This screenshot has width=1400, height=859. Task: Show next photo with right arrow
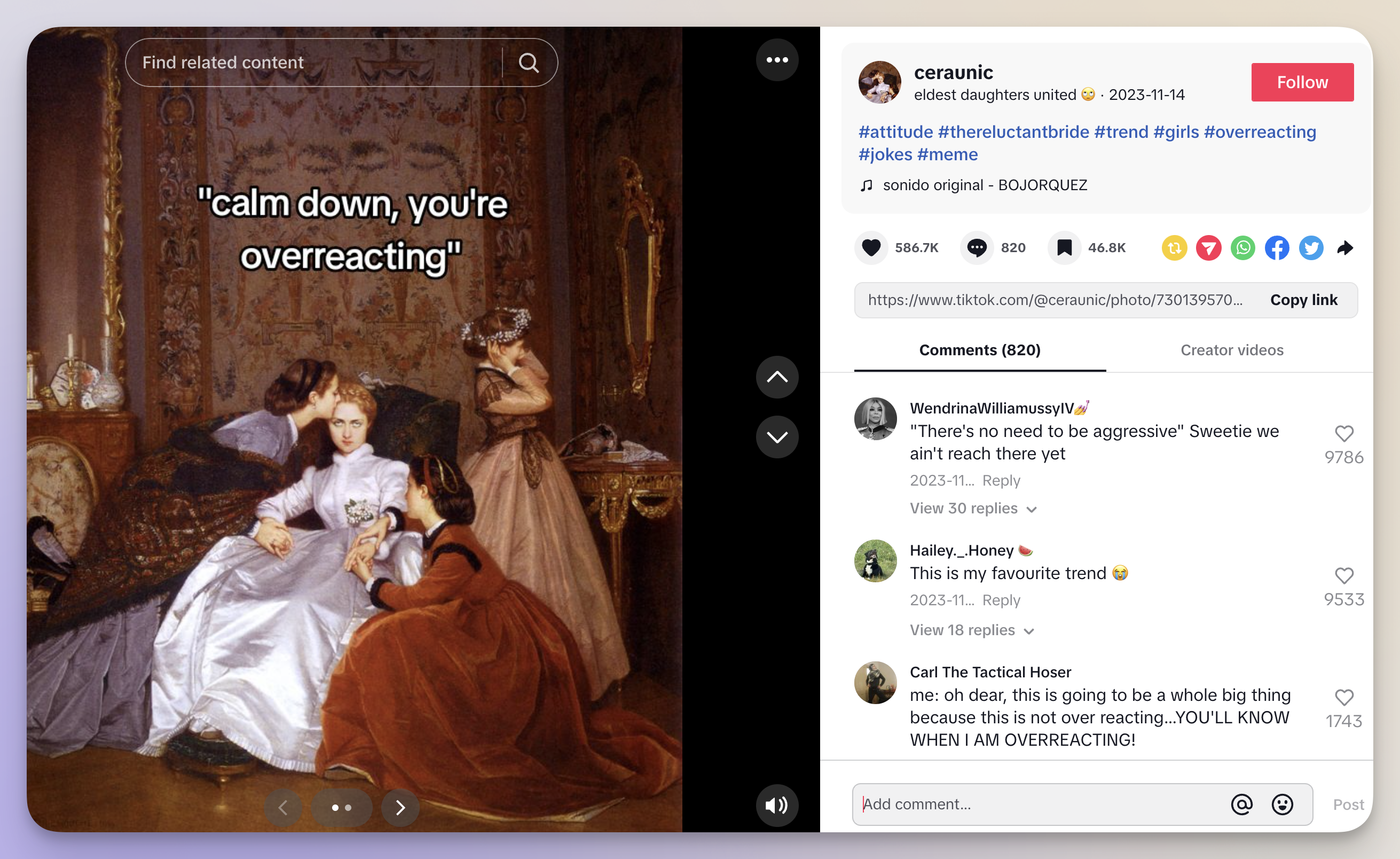pyautogui.click(x=400, y=807)
